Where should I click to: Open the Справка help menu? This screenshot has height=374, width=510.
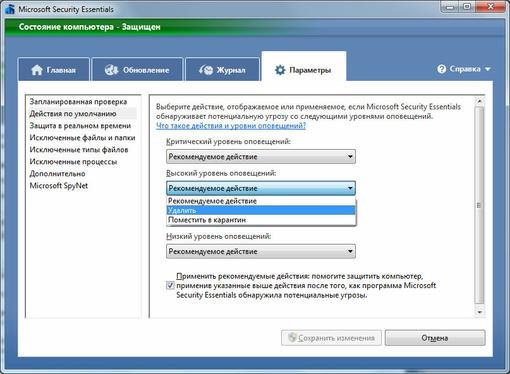coord(464,69)
